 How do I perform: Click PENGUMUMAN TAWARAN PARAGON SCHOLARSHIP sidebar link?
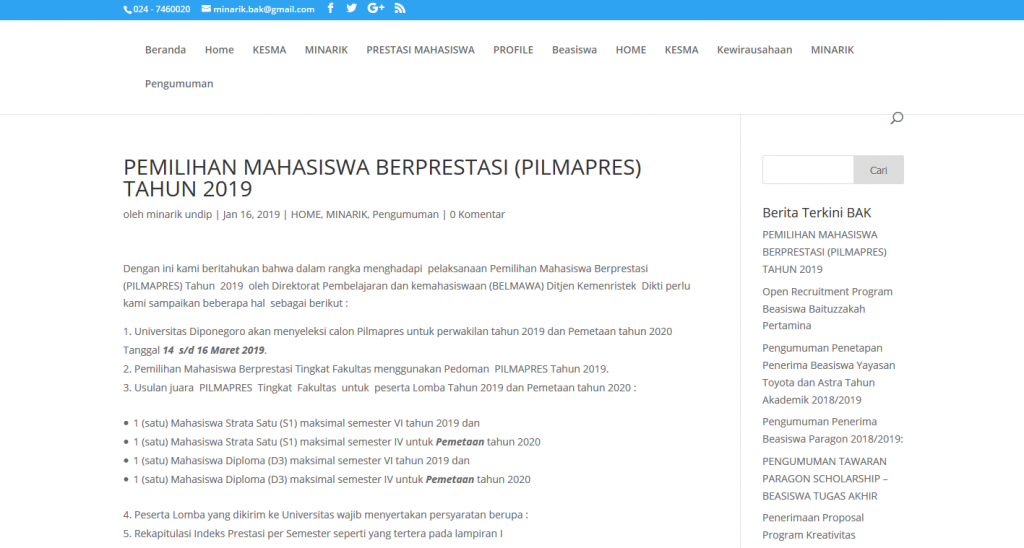824,478
